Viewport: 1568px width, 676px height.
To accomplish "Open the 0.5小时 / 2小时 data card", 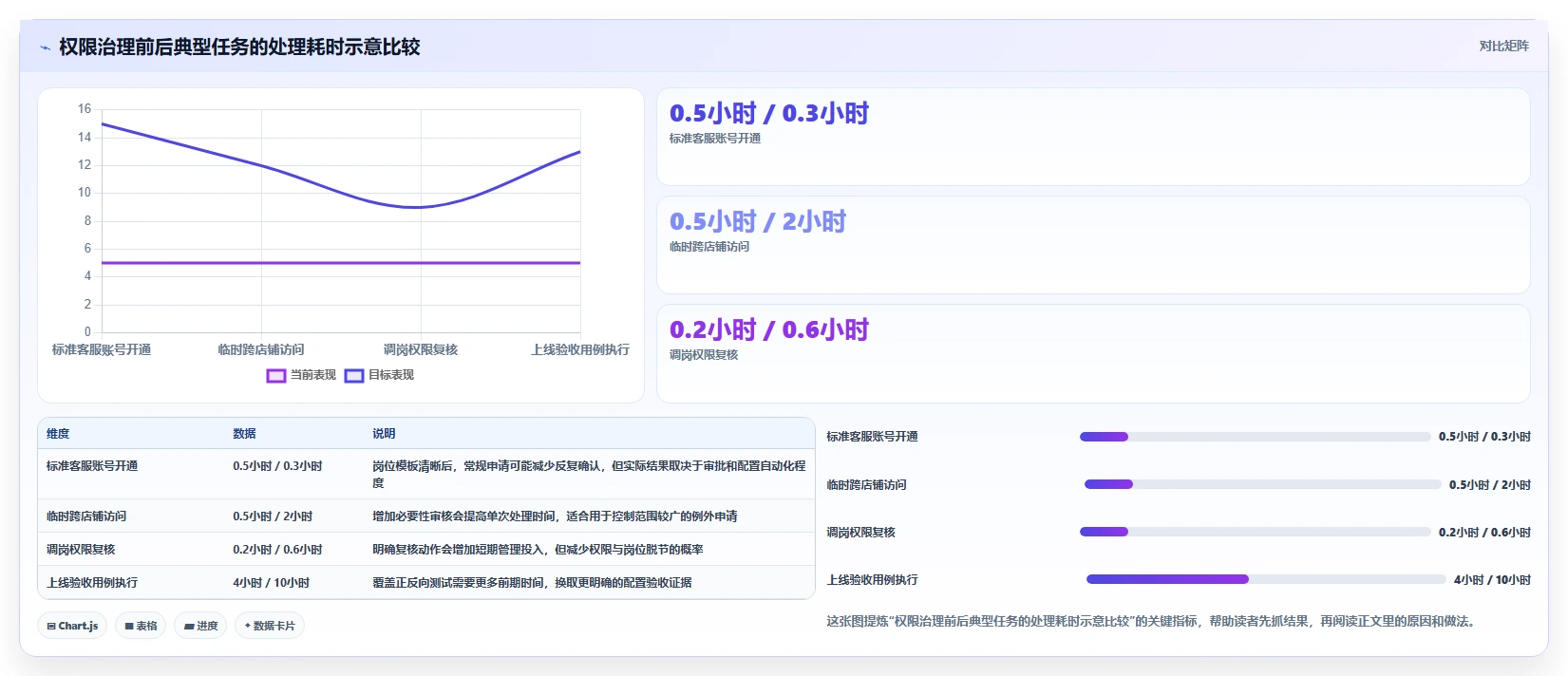I will 1093,245.
